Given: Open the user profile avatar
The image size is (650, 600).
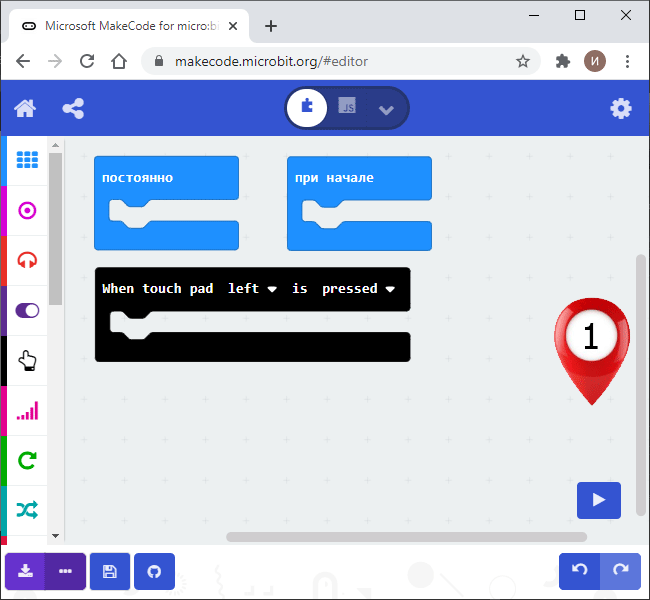Looking at the screenshot, I should click(595, 61).
